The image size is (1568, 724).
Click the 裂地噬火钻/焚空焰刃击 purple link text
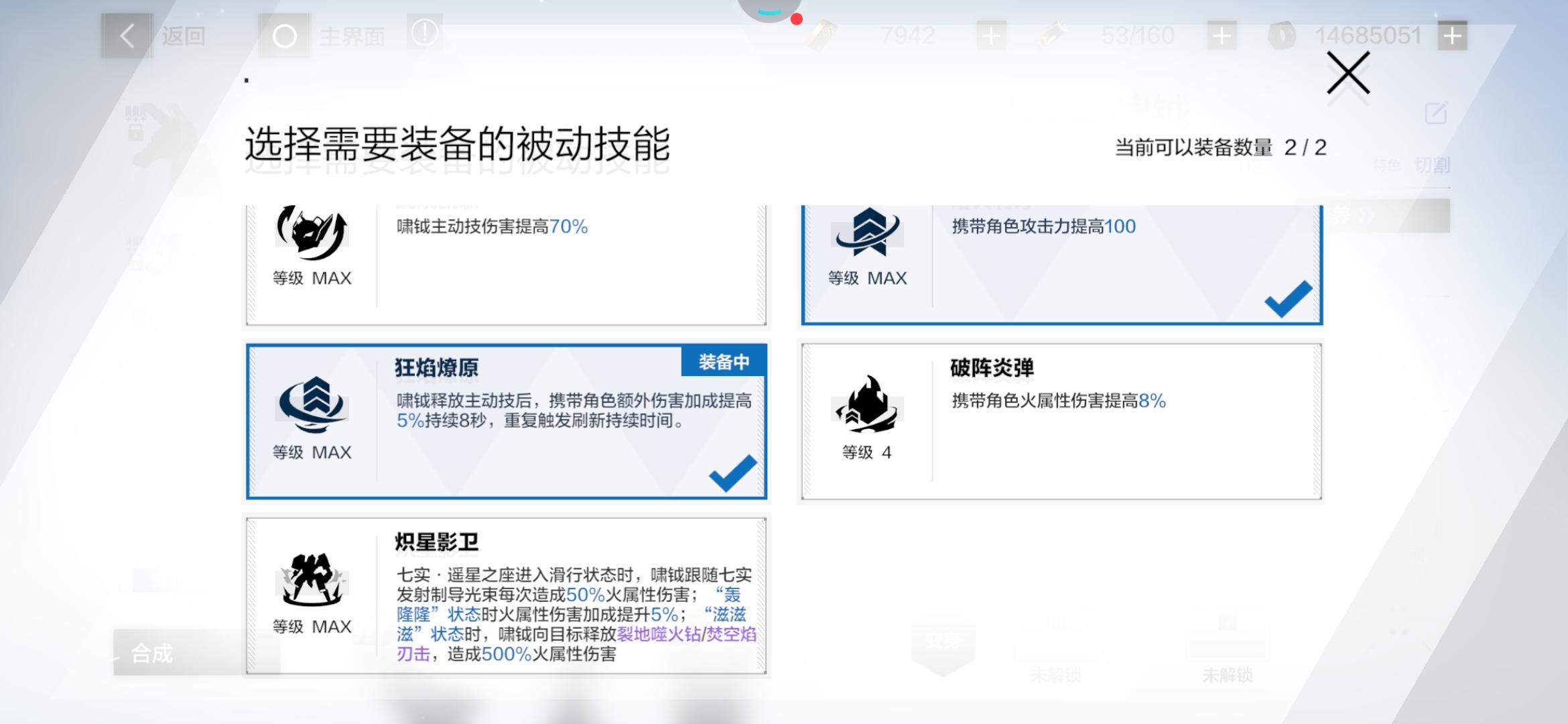576,644
